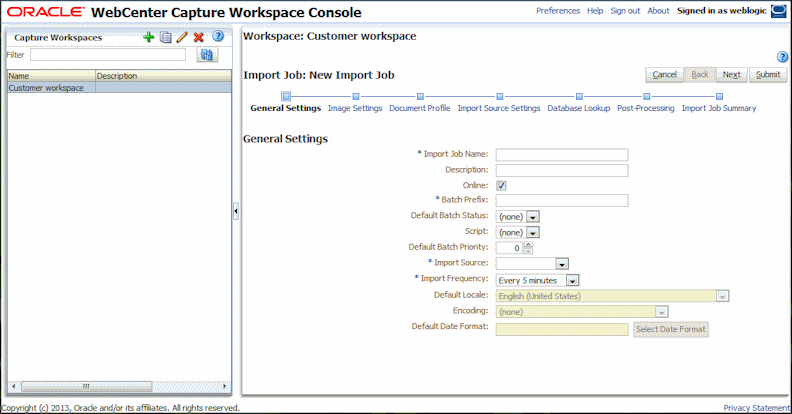Sort by the Description column header
Viewport: 792px width, 414px height.
coord(164,76)
